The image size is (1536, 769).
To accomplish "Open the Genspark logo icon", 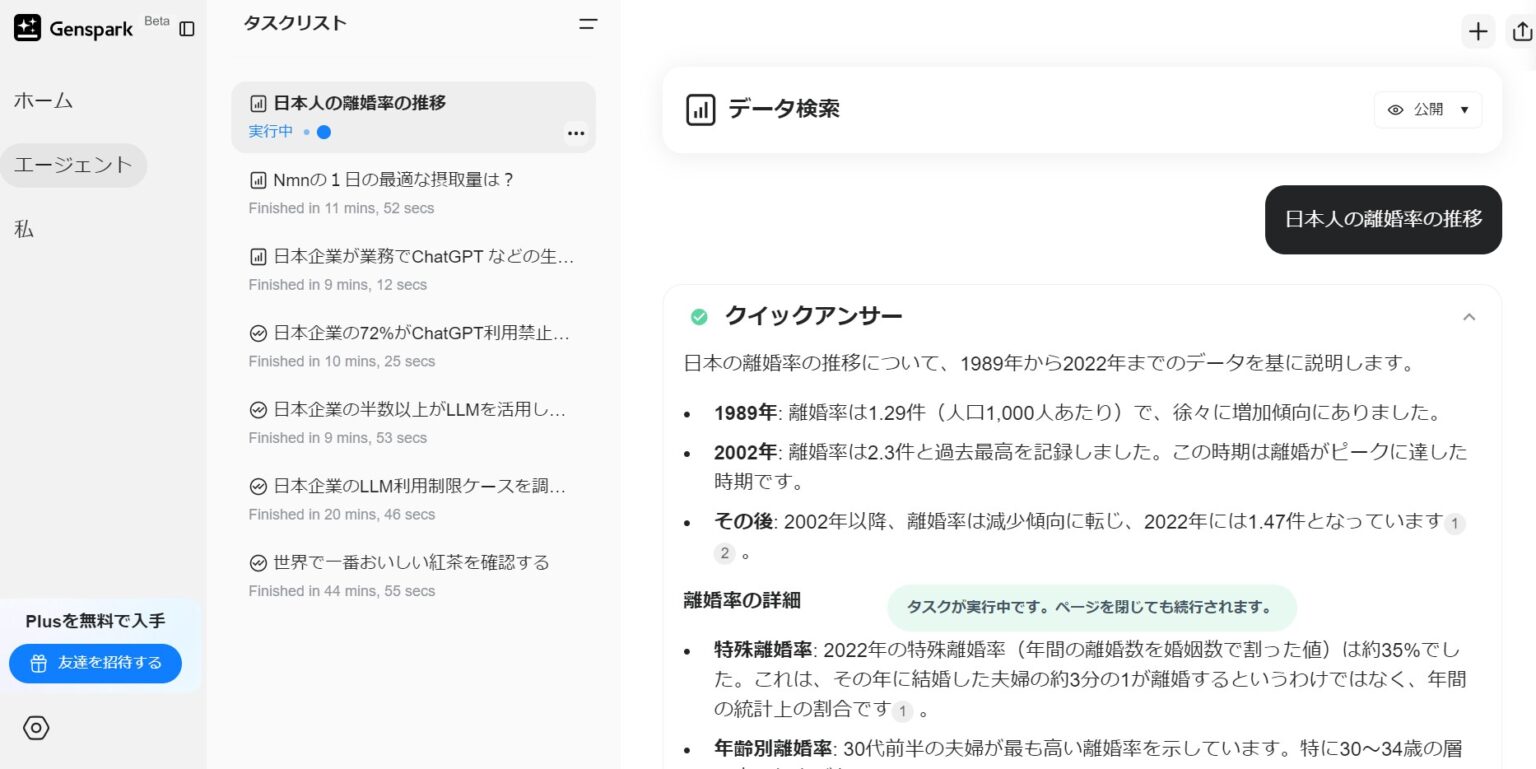I will coord(26,27).
